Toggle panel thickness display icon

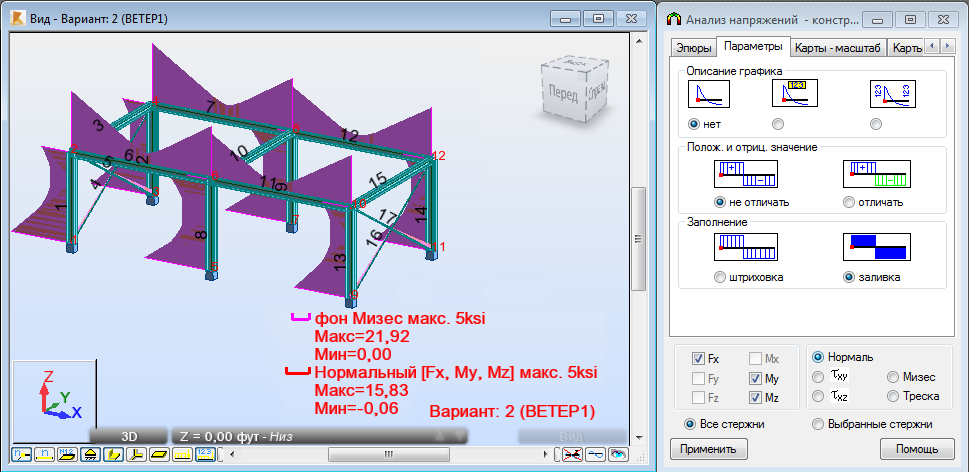tap(159, 455)
